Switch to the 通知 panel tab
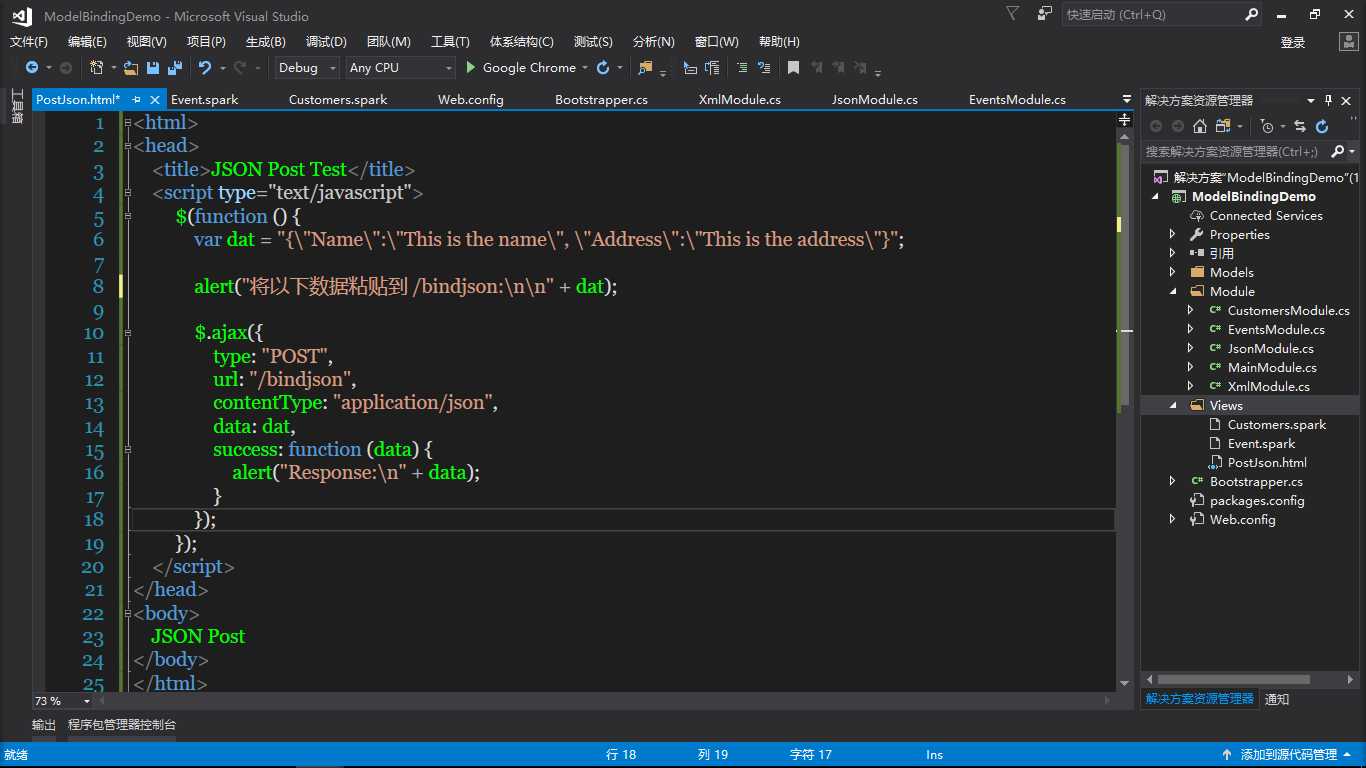This screenshot has width=1366, height=768. tap(1277, 700)
